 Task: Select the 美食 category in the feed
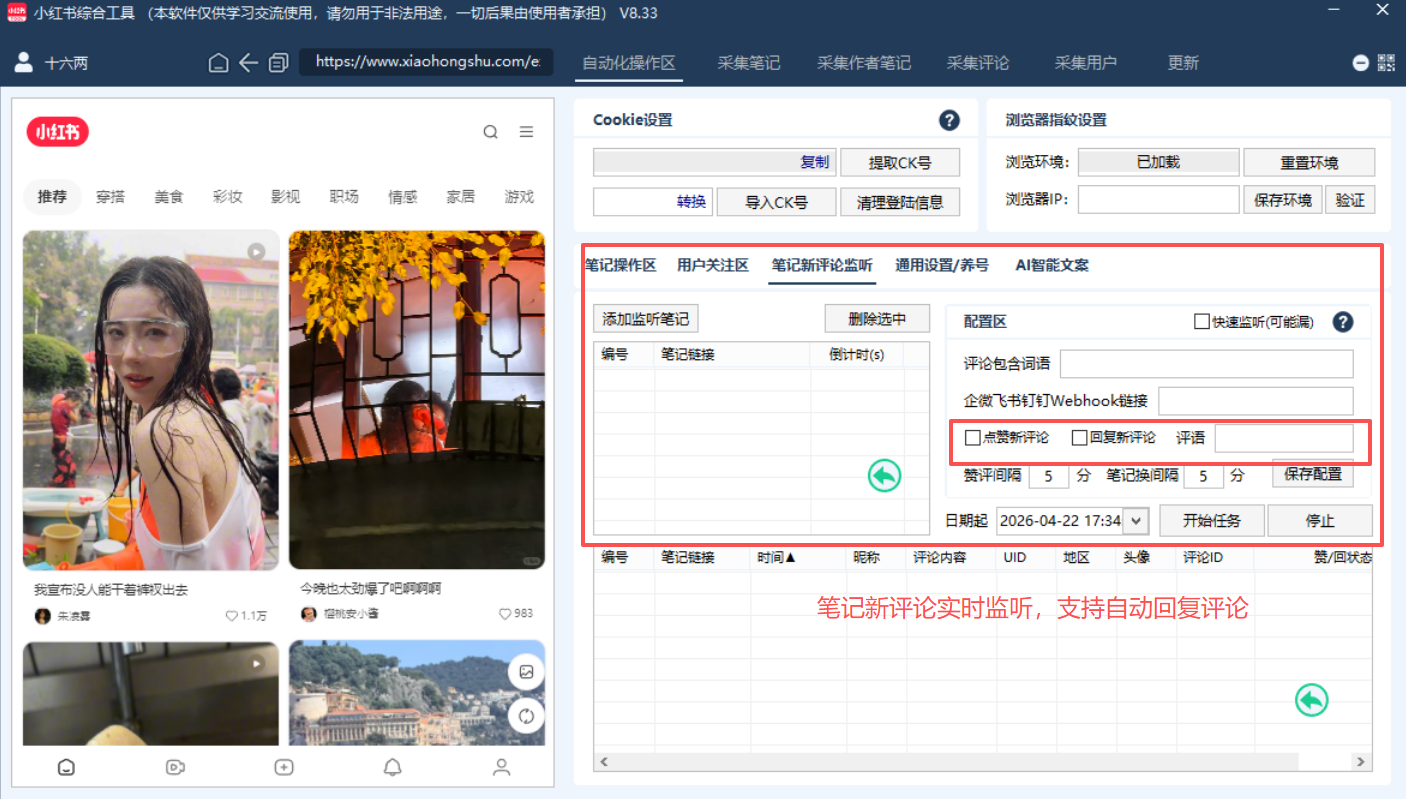[169, 197]
